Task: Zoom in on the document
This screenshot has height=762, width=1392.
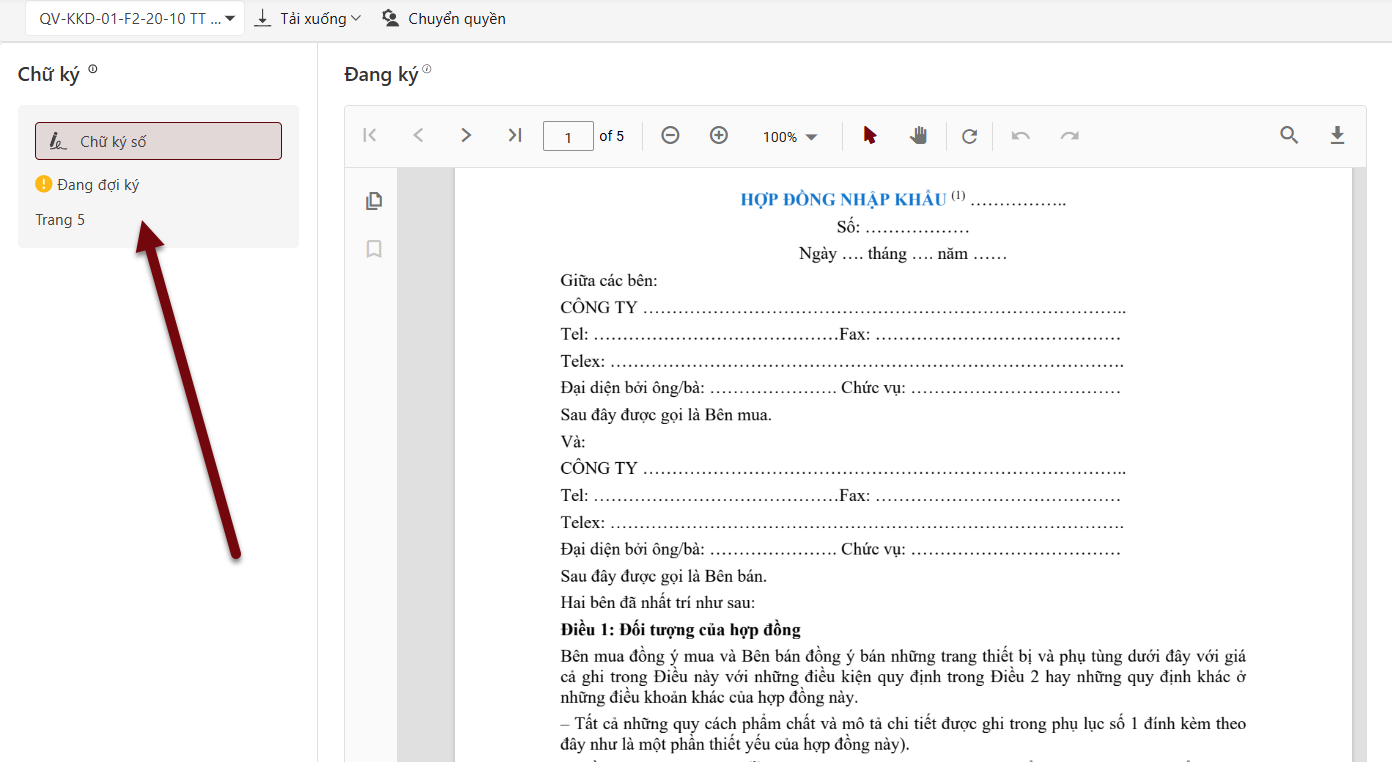Action: 718,134
